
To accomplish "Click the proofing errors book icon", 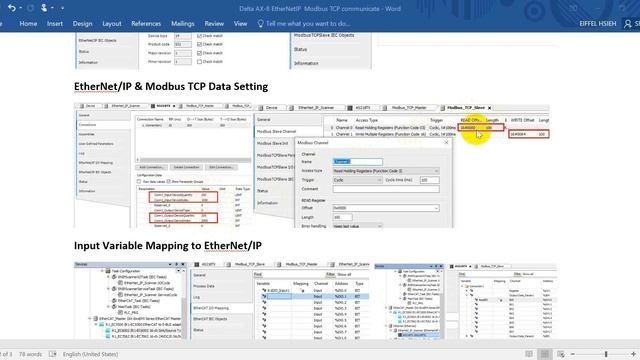I will tap(53, 354).
